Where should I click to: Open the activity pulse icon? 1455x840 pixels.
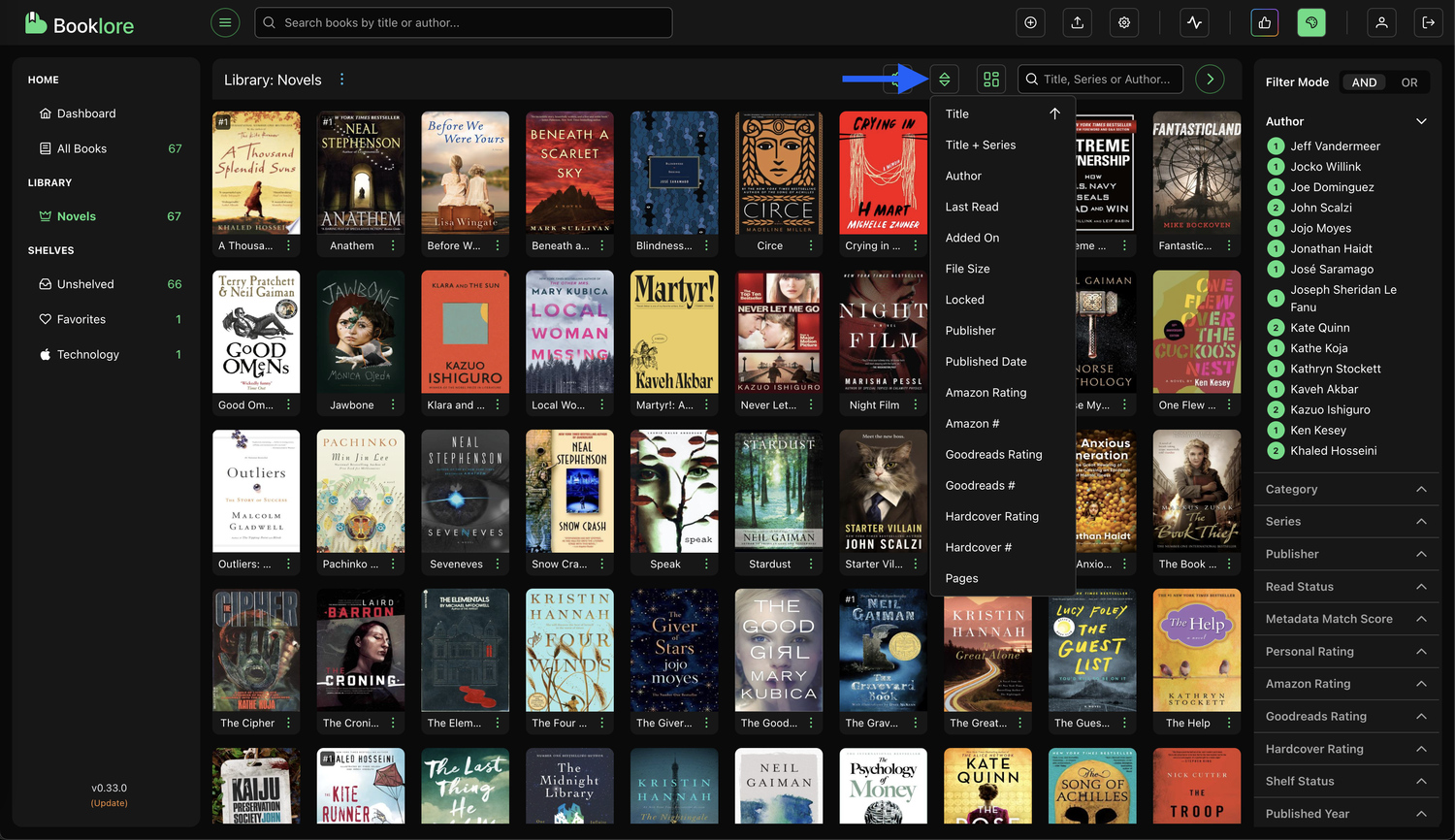pyautogui.click(x=1194, y=22)
